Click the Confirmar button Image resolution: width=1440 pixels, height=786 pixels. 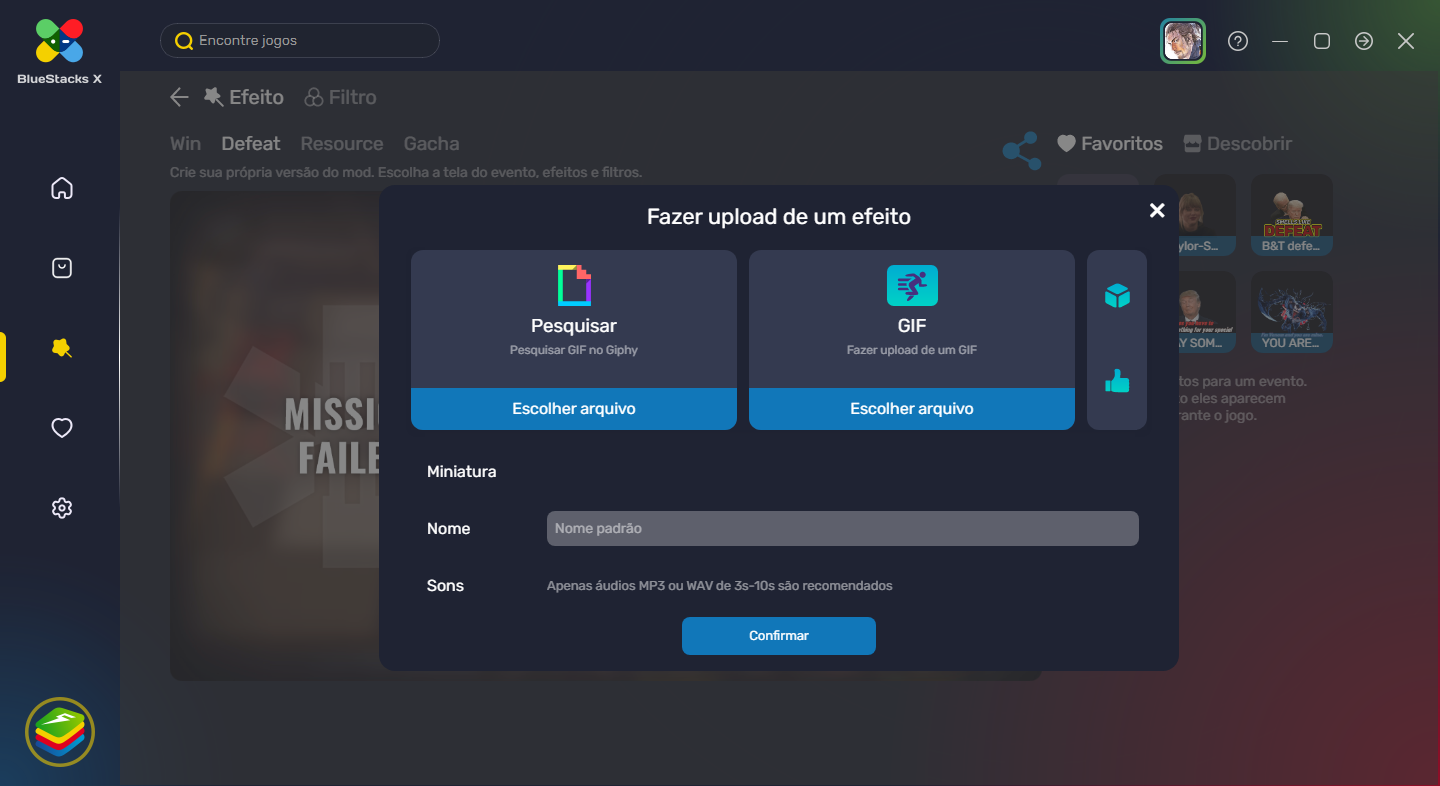click(x=779, y=636)
